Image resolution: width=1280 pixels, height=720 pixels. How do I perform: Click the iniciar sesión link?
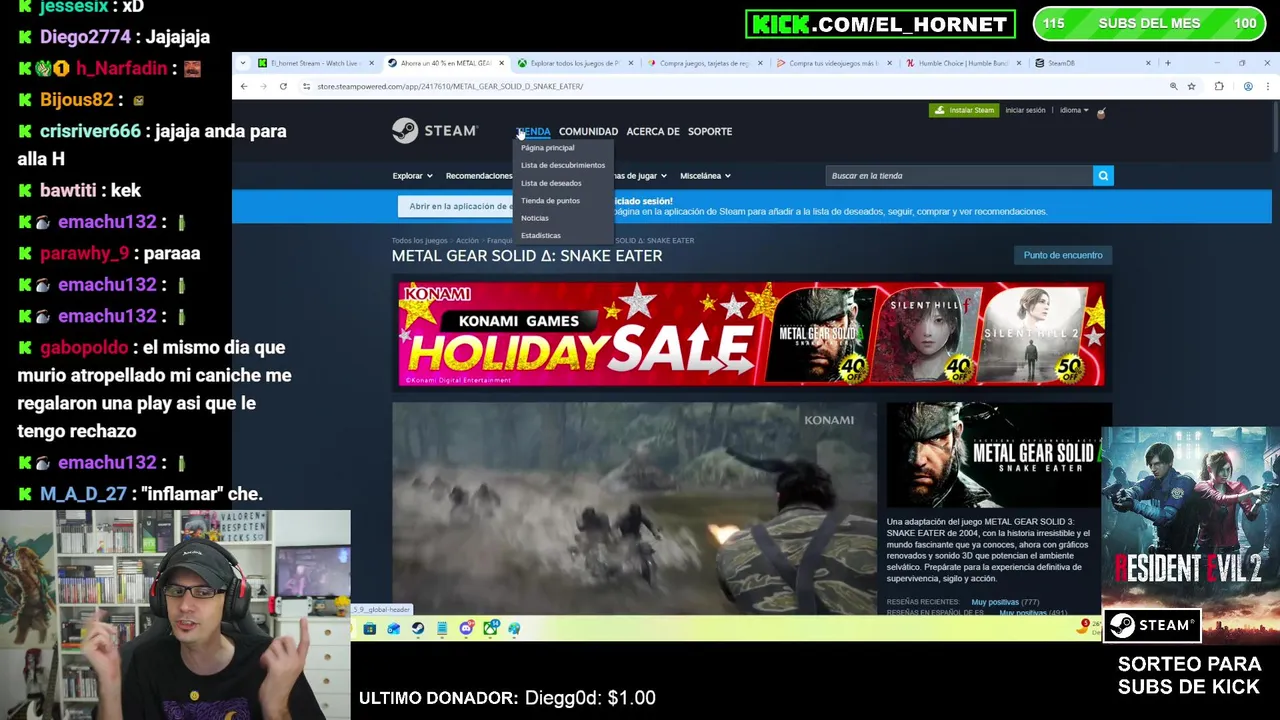tap(1025, 110)
